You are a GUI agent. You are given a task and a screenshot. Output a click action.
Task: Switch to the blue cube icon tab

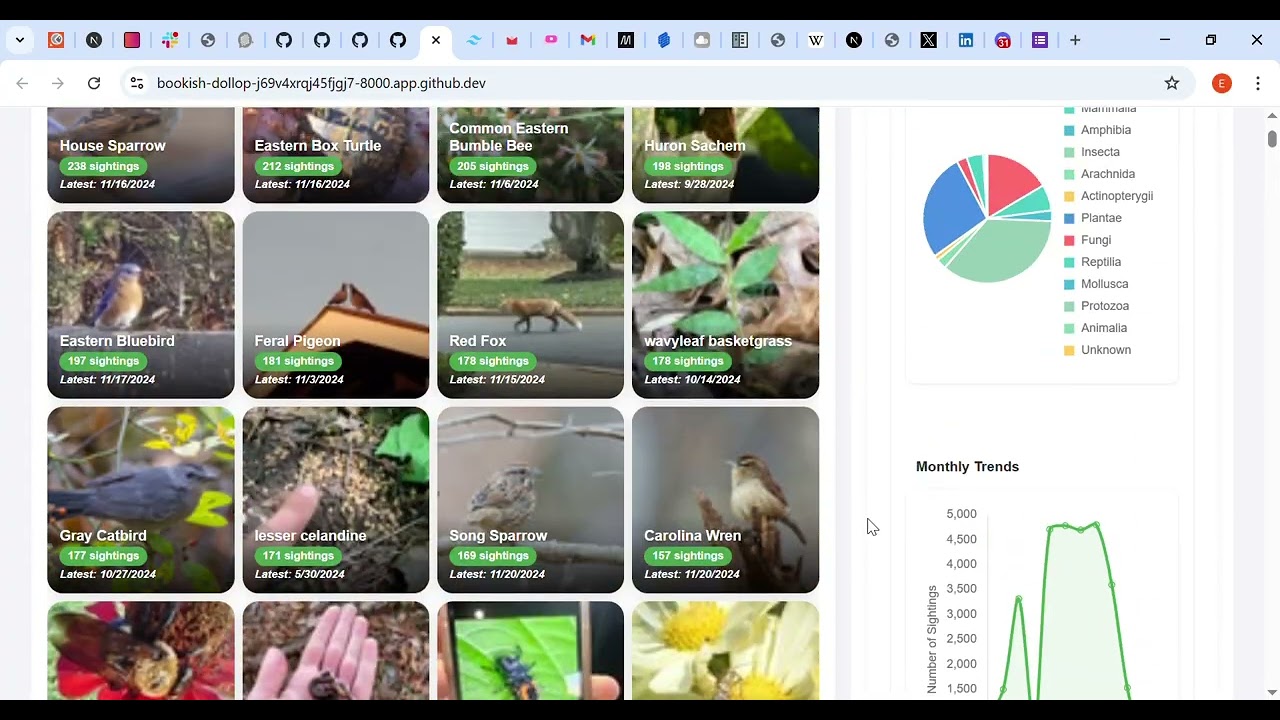664,40
